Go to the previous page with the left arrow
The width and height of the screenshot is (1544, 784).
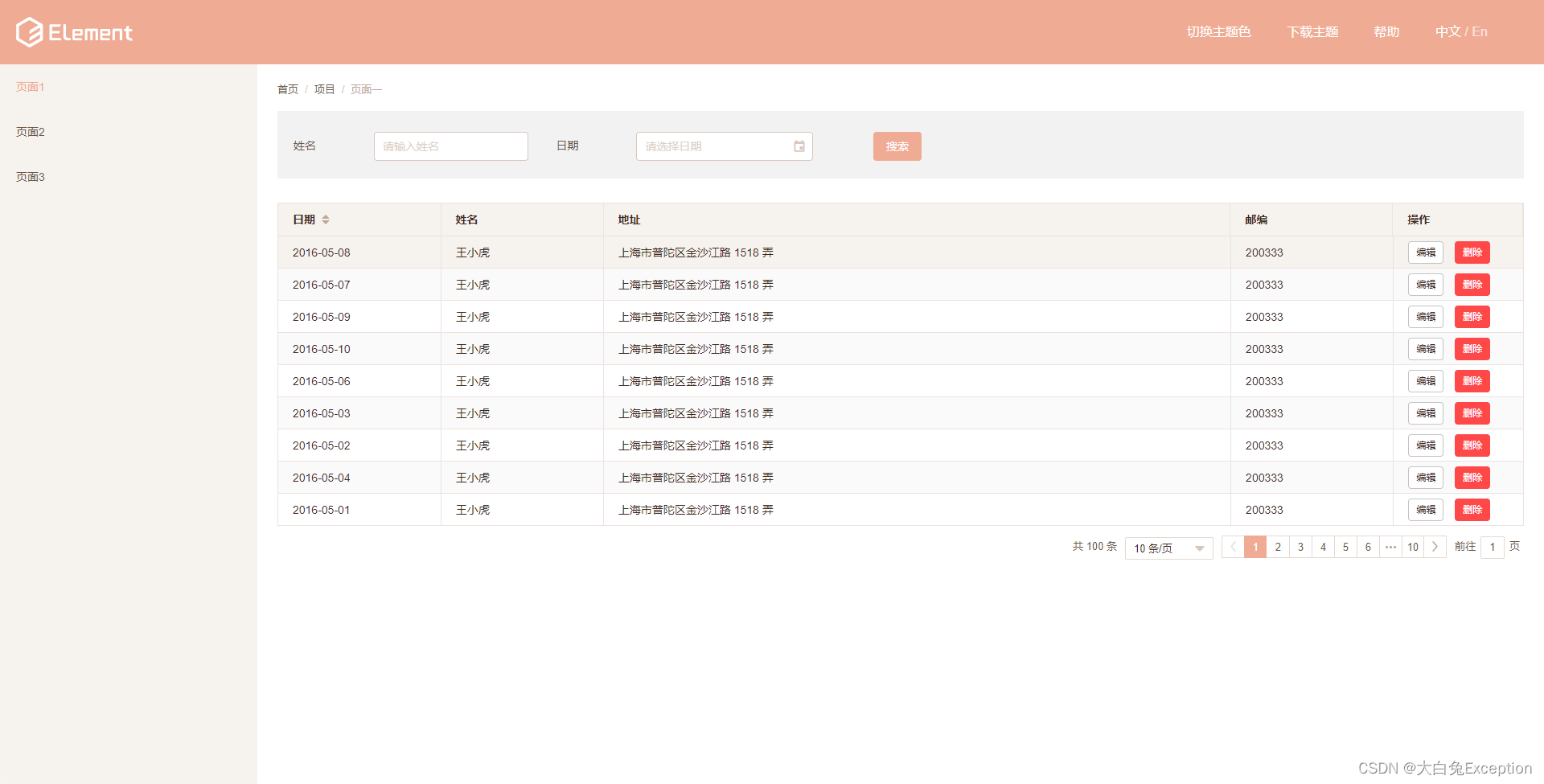pyautogui.click(x=1233, y=547)
